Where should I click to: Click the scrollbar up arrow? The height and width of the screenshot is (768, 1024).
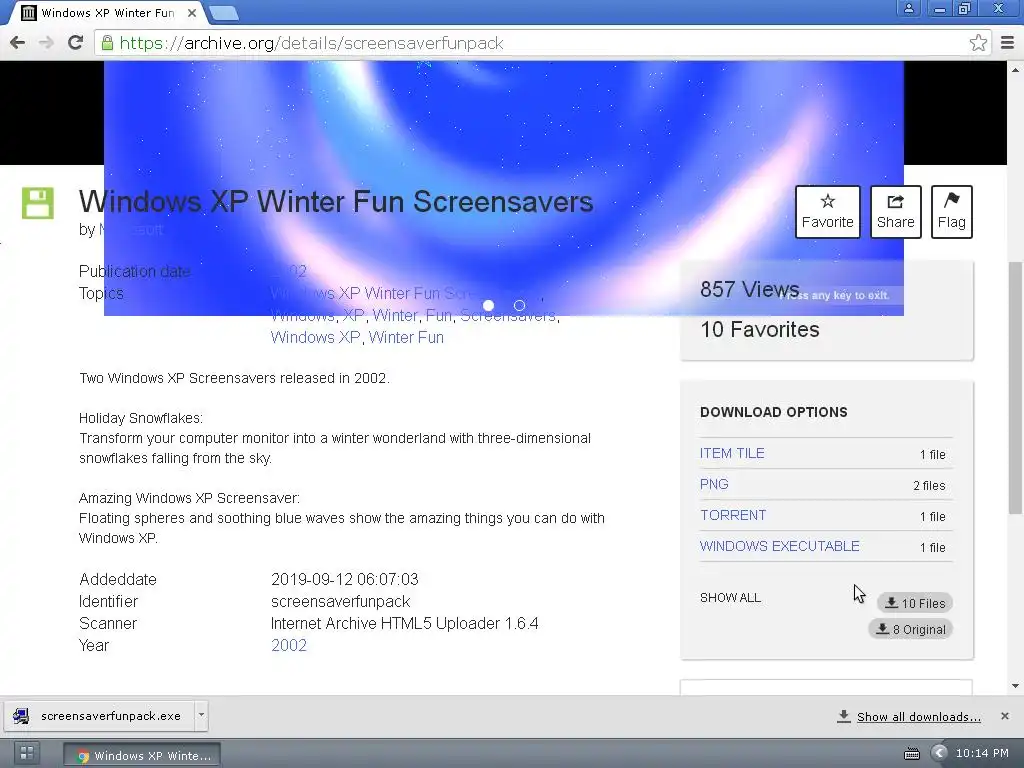click(1016, 69)
